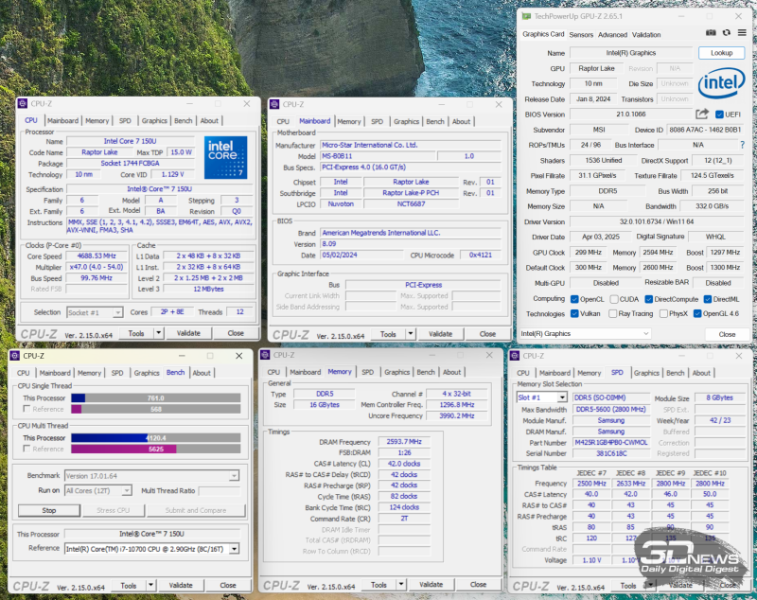Click the Intel Core 7 badge logo
Image resolution: width=757 pixels, height=600 pixels.
pos(226,157)
